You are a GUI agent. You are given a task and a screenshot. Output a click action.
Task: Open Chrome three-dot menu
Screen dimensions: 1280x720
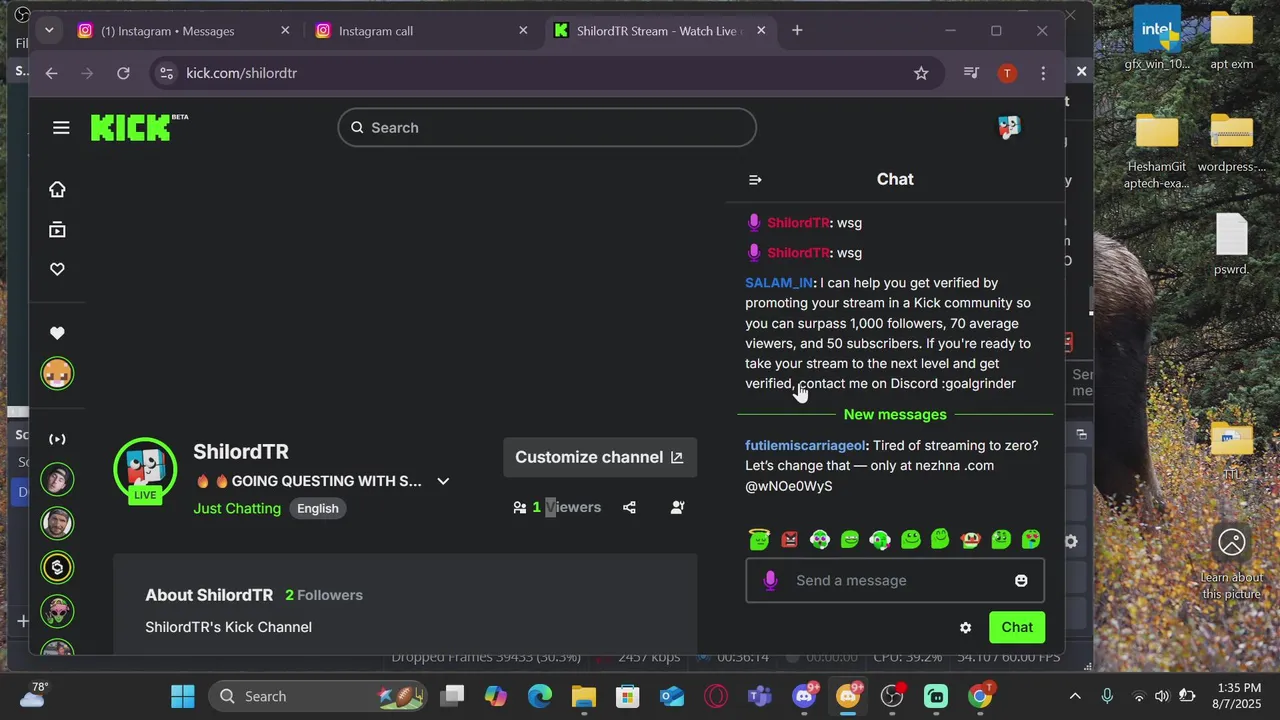(x=1043, y=73)
